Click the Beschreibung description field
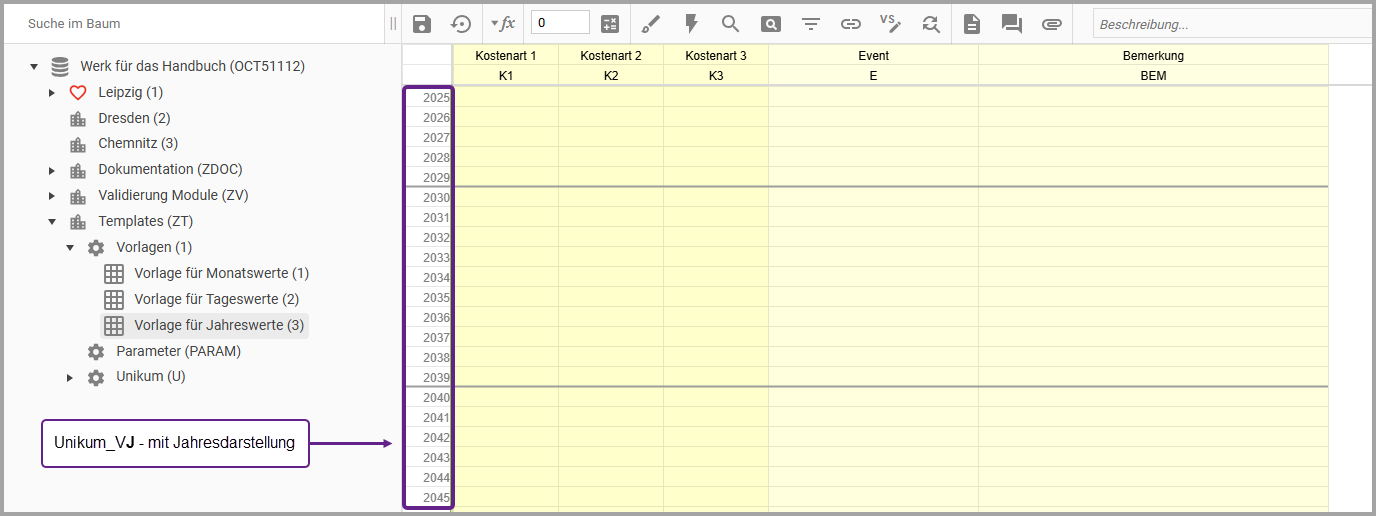 (1230, 24)
